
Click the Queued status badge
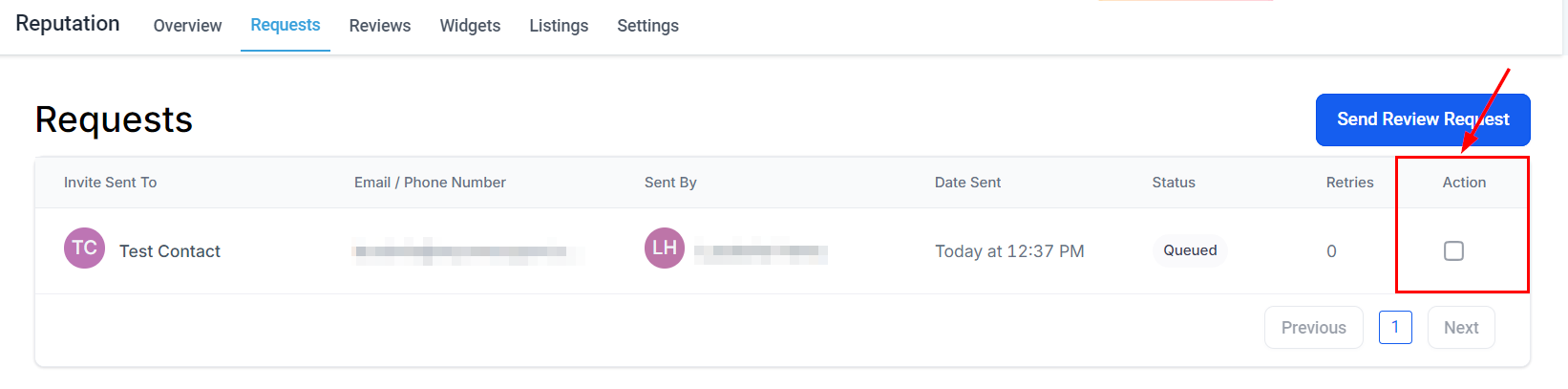[x=1190, y=250]
